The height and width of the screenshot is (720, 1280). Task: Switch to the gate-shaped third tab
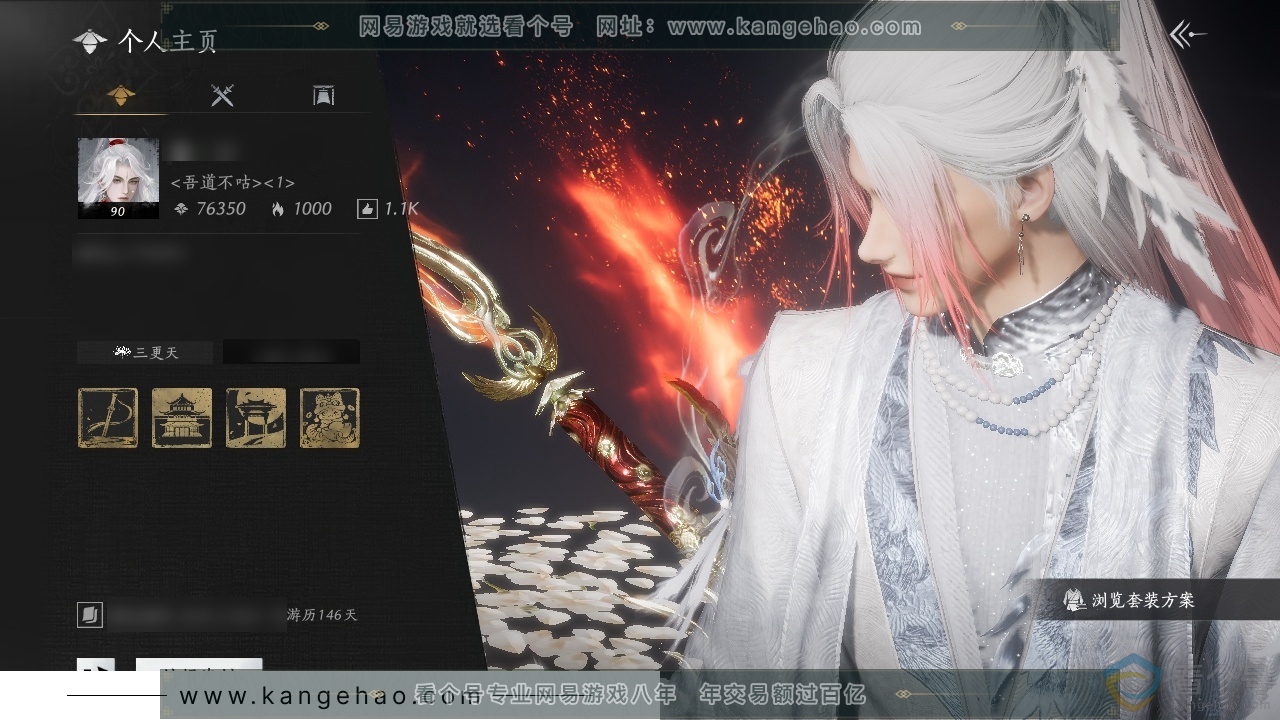(x=323, y=95)
